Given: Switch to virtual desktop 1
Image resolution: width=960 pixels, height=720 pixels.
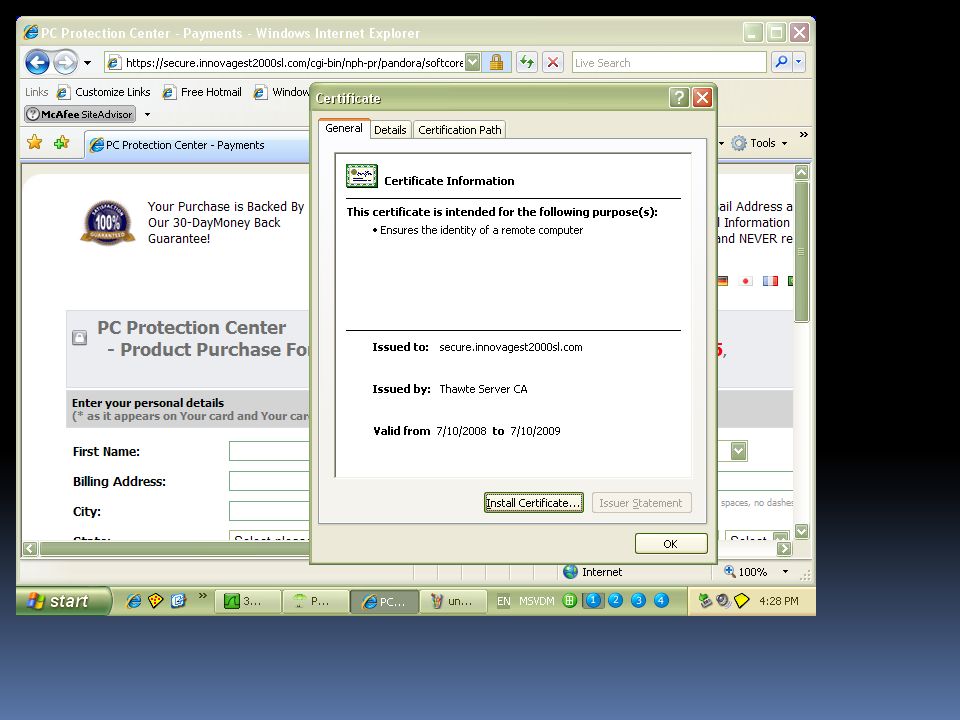Looking at the screenshot, I should [593, 601].
